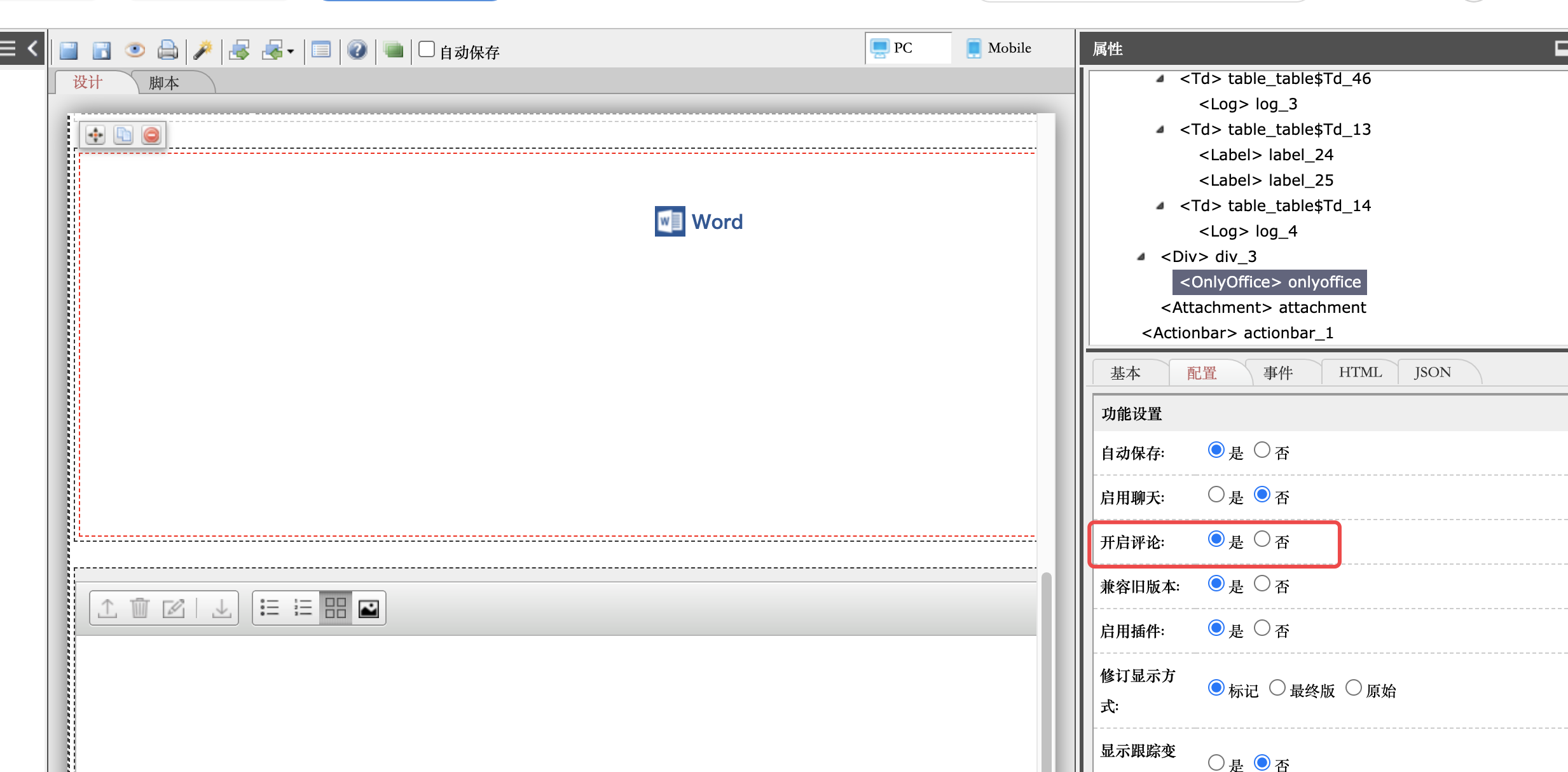
Task: Select 否 for 开启评论
Action: tap(1262, 539)
